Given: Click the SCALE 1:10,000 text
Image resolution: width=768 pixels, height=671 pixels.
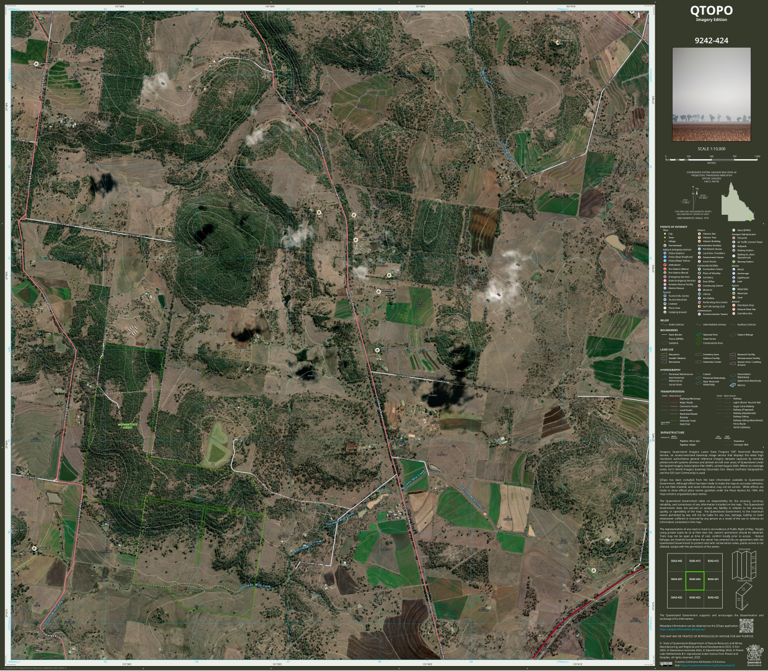Looking at the screenshot, I should 711,149.
